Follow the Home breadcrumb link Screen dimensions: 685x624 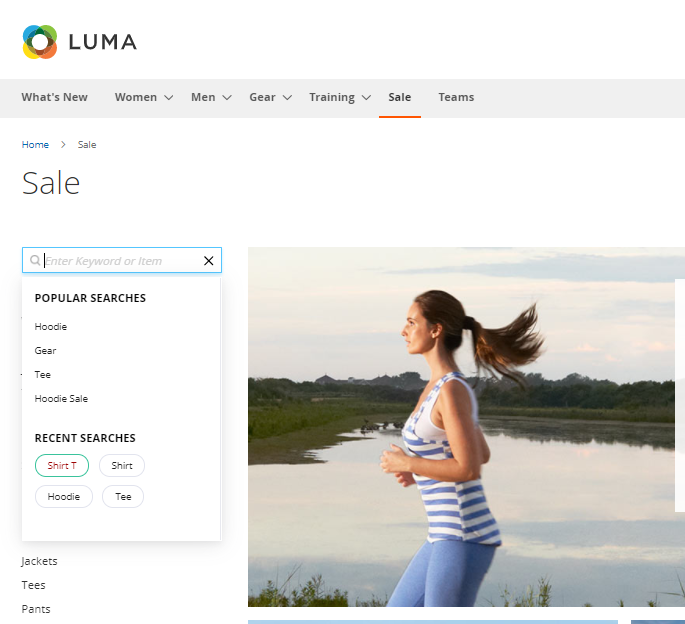(x=35, y=145)
